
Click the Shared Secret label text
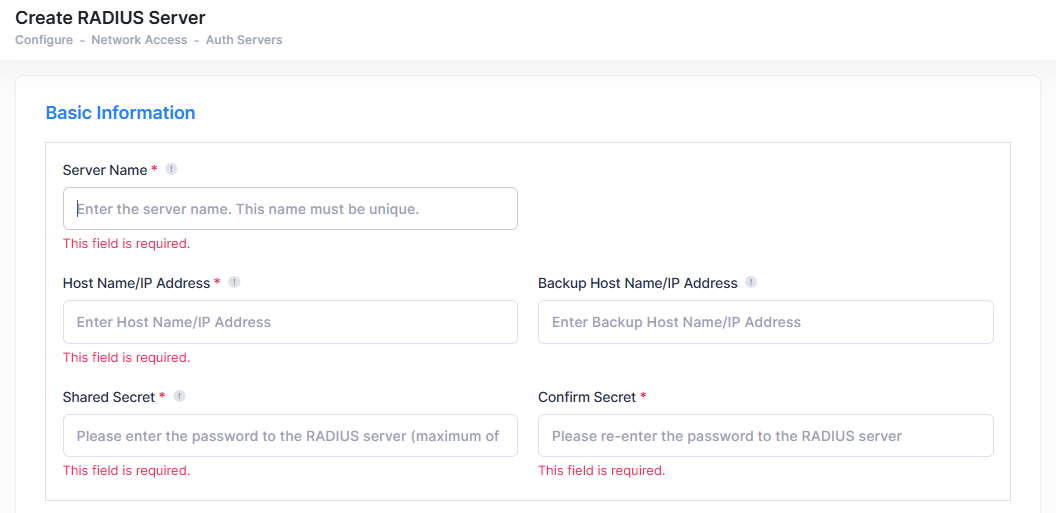click(109, 398)
